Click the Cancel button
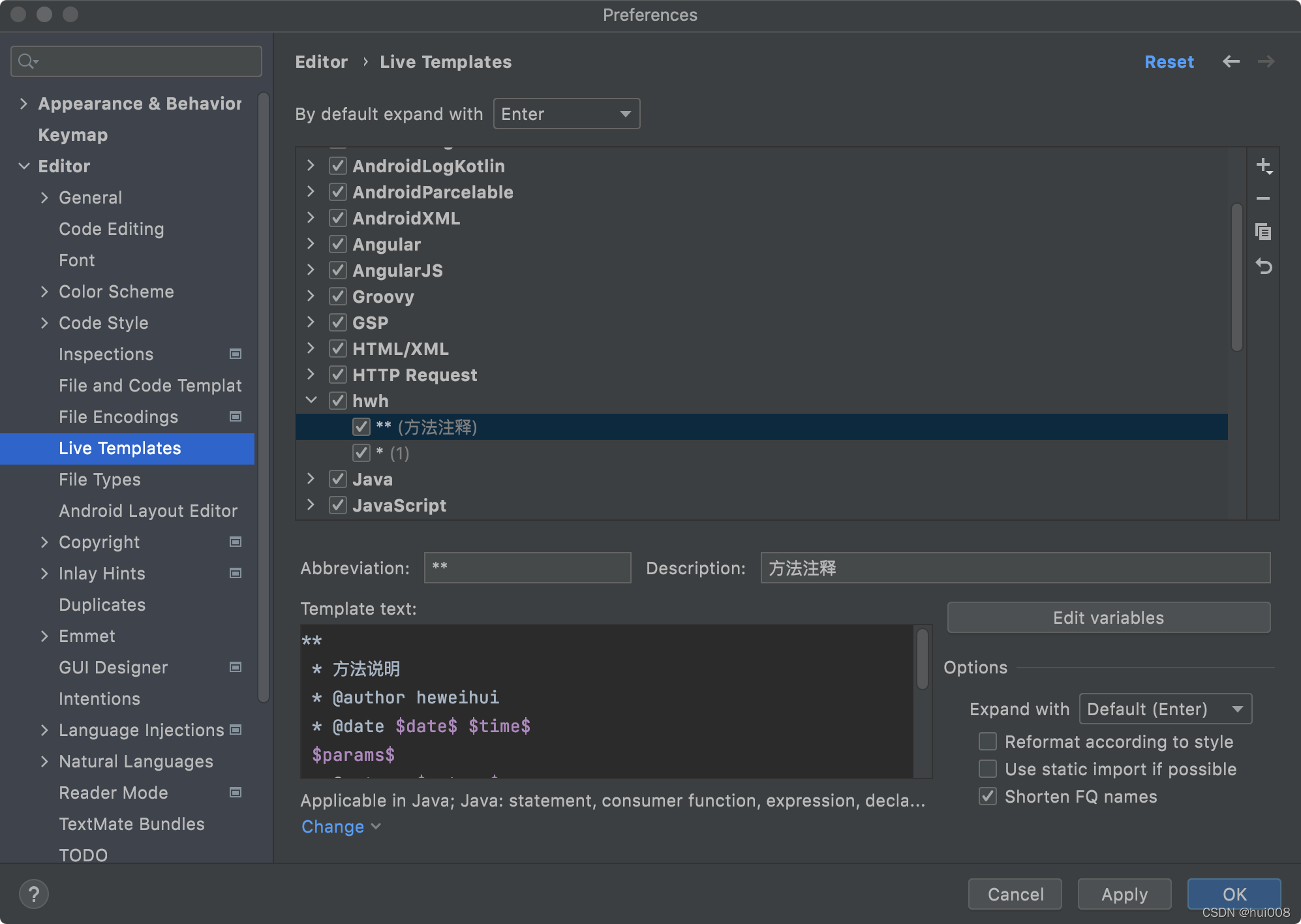 coord(1015,894)
